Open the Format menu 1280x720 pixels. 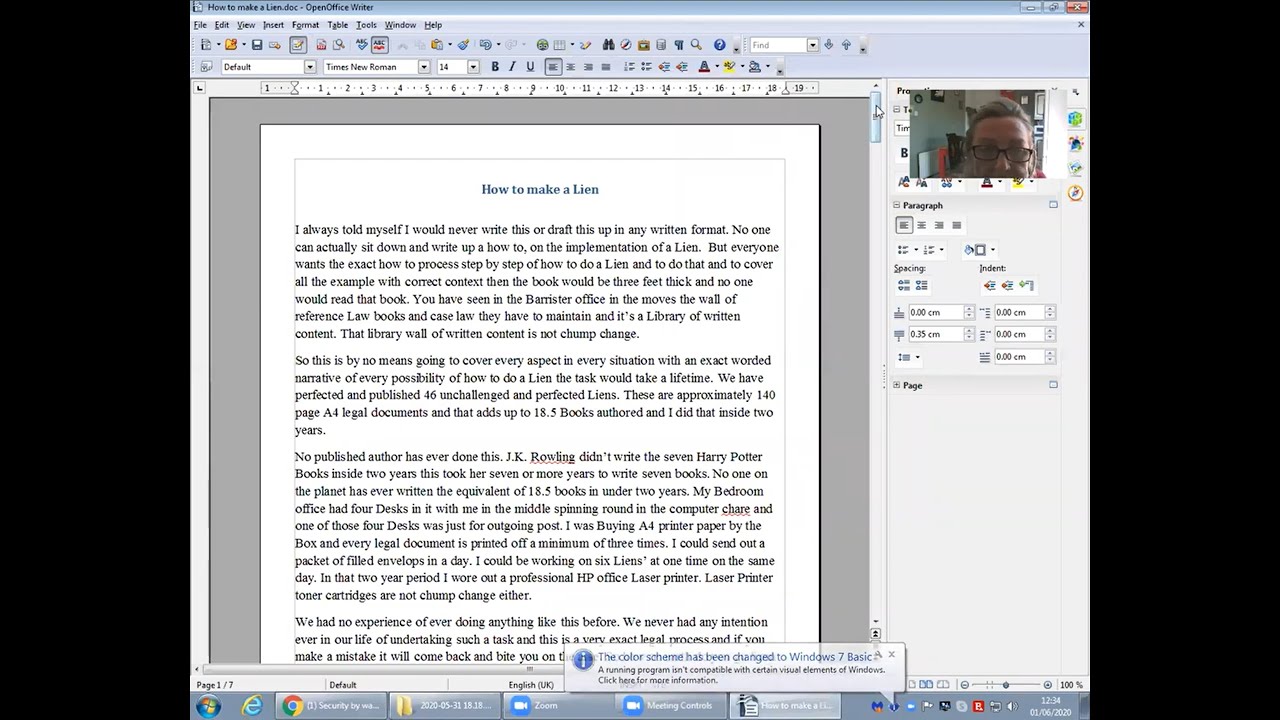pyautogui.click(x=305, y=25)
